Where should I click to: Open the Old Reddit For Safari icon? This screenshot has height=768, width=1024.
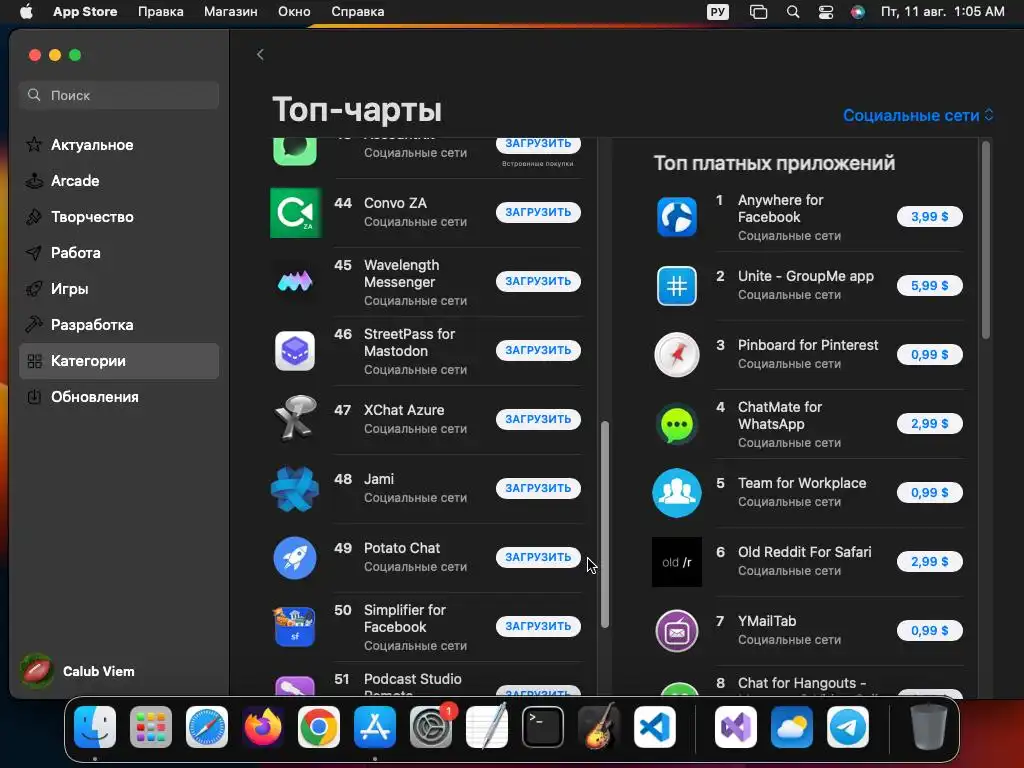677,562
